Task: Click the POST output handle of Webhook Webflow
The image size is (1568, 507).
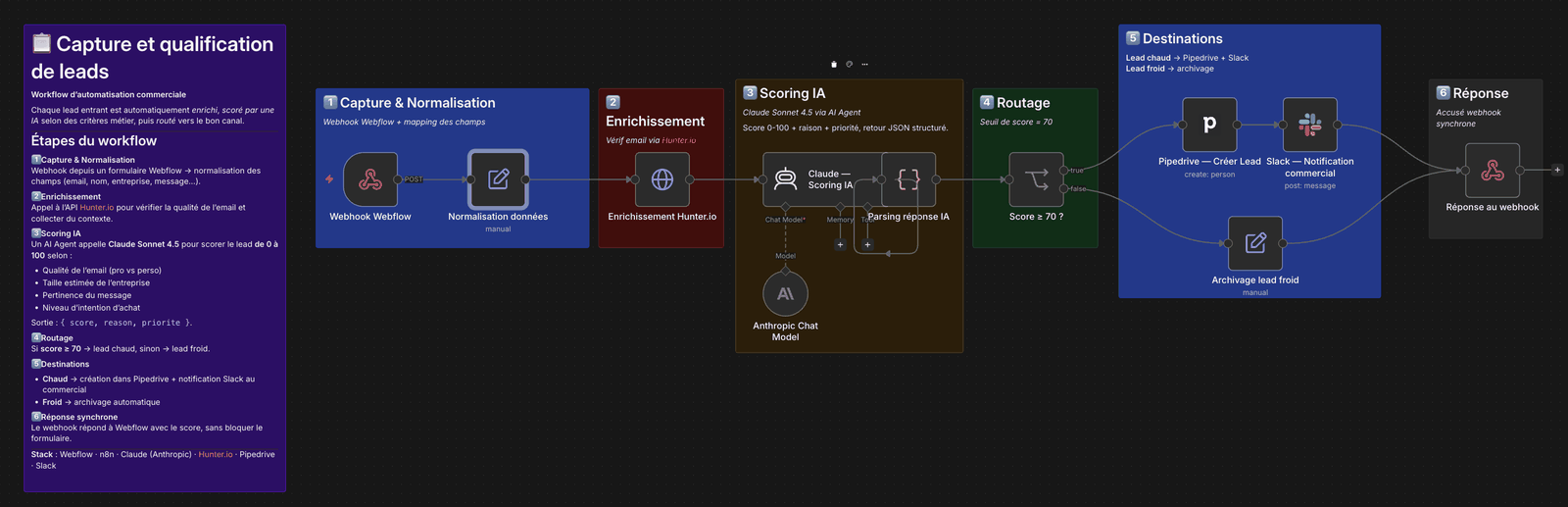Action: point(398,179)
